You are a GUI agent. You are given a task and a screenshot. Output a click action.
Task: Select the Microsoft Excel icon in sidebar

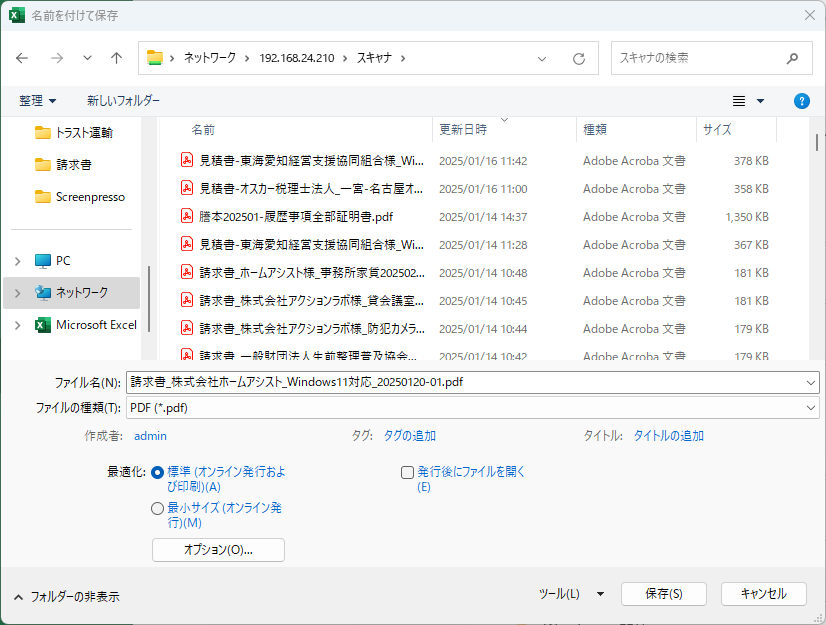pos(43,325)
